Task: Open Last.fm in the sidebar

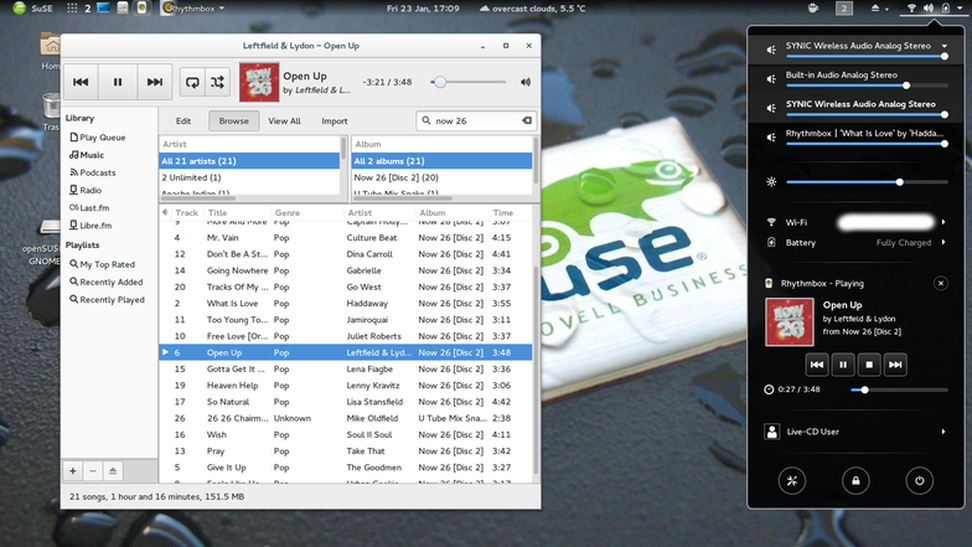Action: point(89,208)
